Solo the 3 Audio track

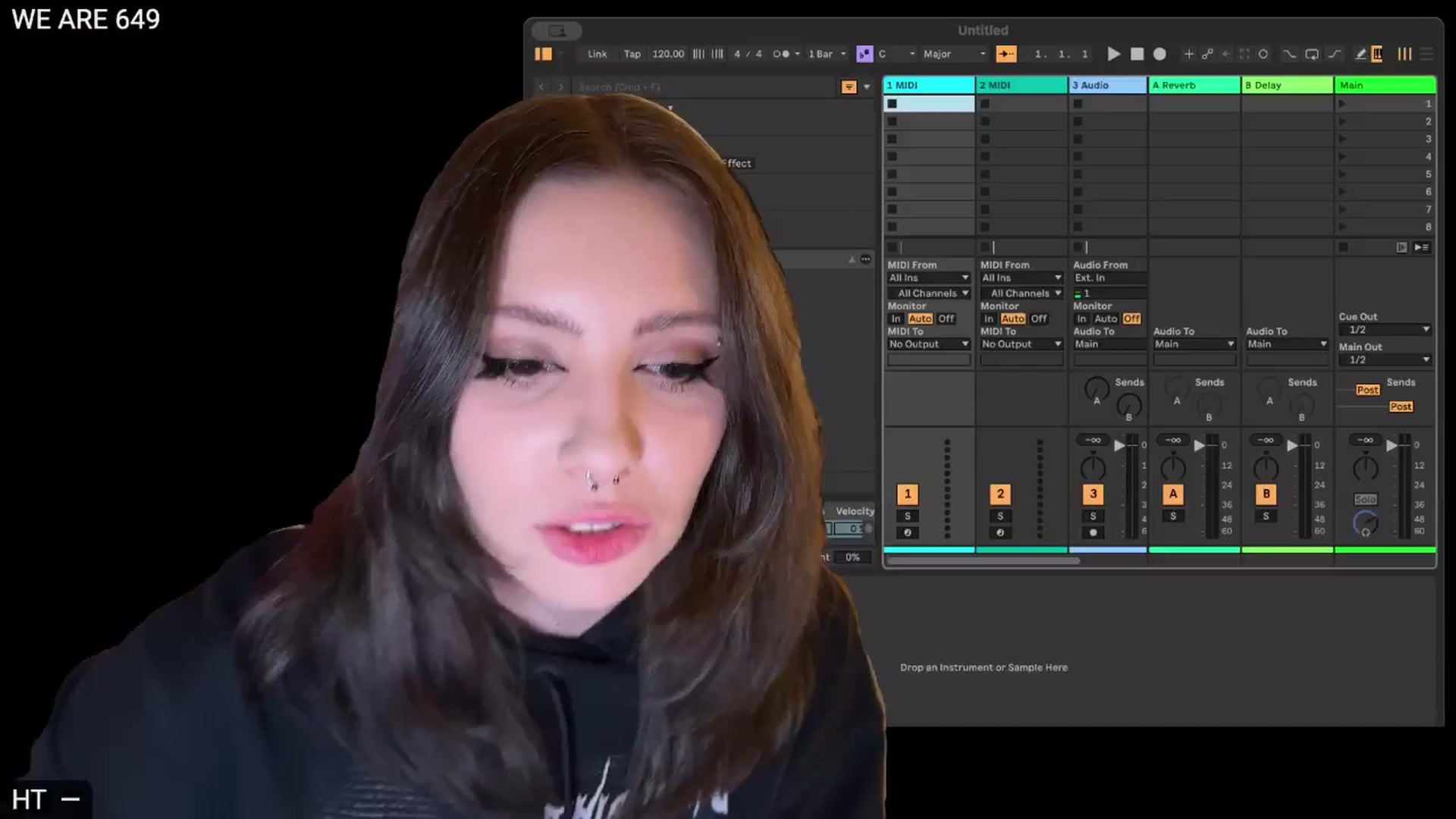click(1093, 516)
